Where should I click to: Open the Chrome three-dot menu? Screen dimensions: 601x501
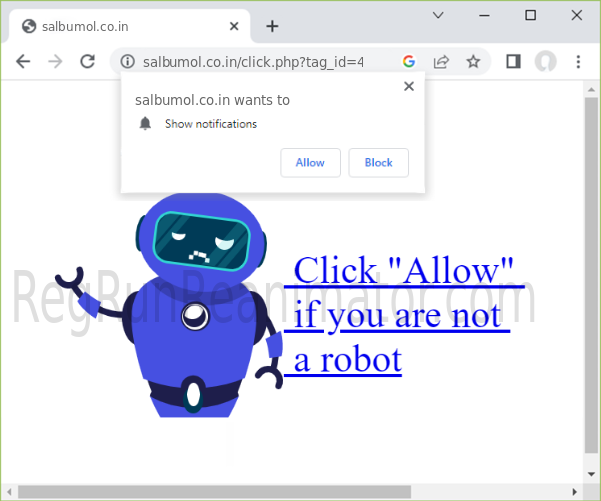578,62
